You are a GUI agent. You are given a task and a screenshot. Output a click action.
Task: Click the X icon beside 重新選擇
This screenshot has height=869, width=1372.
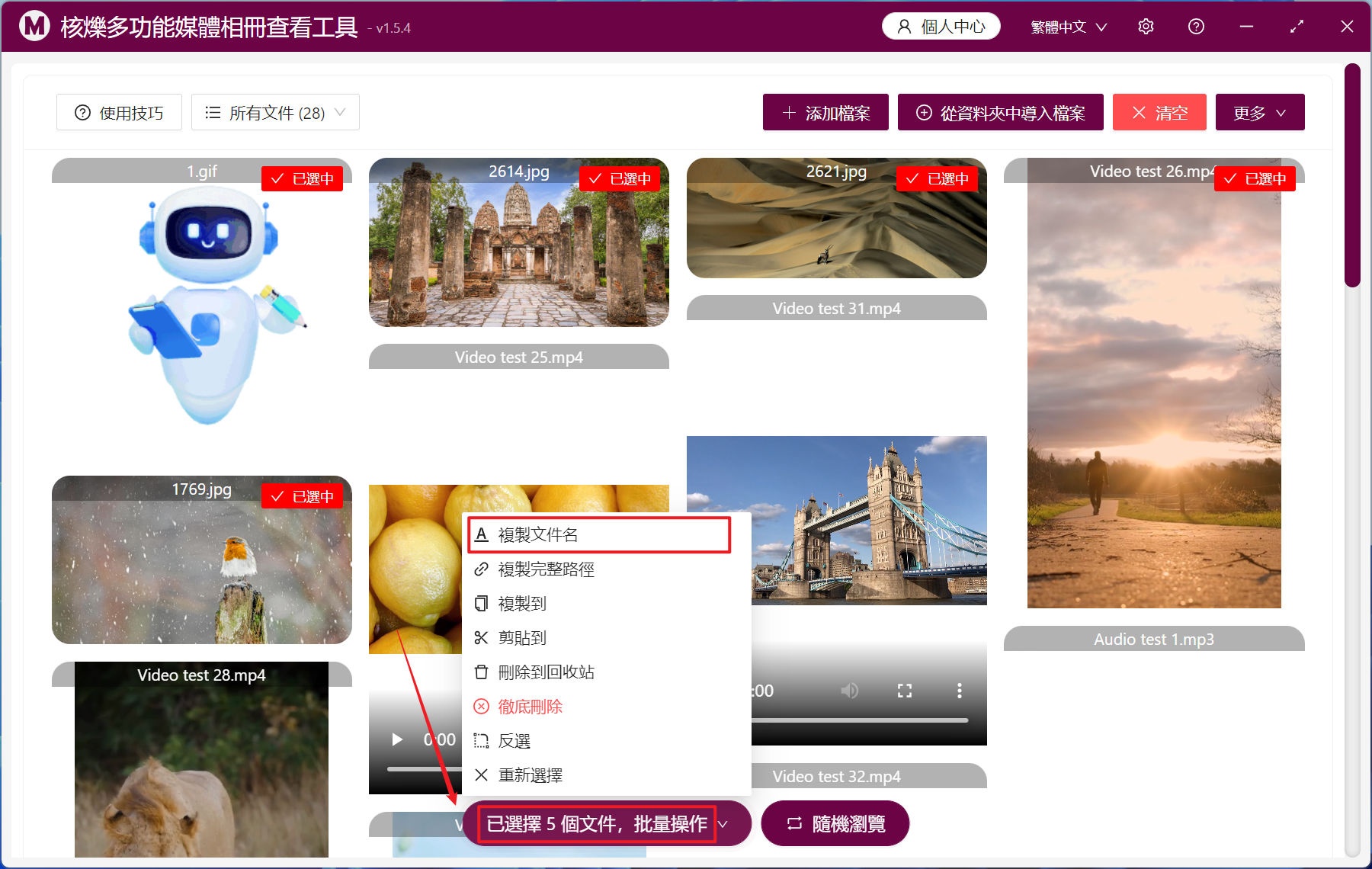tap(481, 775)
